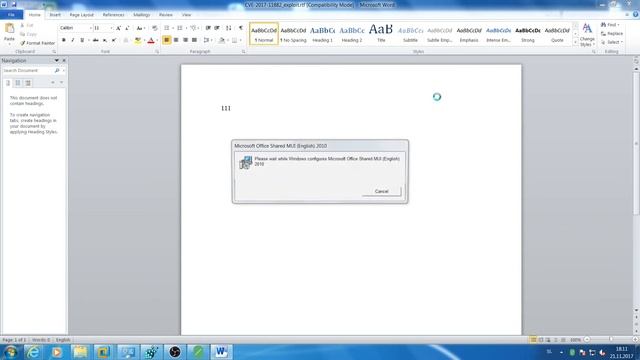Image resolution: width=640 pixels, height=360 pixels.
Task: Click the Paste icon in Clipboard group
Action: (9, 29)
